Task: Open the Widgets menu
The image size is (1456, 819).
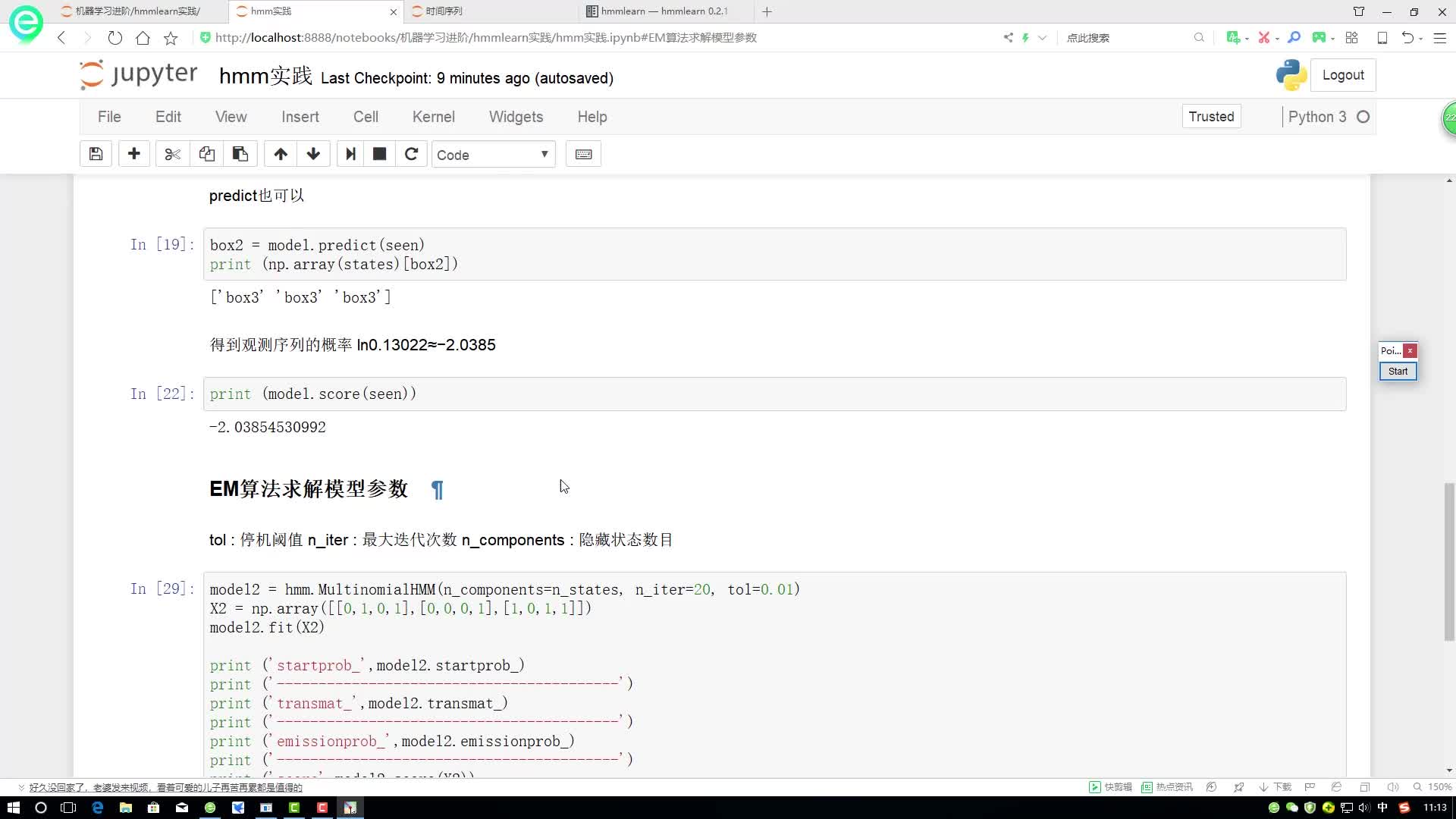Action: coord(516,117)
